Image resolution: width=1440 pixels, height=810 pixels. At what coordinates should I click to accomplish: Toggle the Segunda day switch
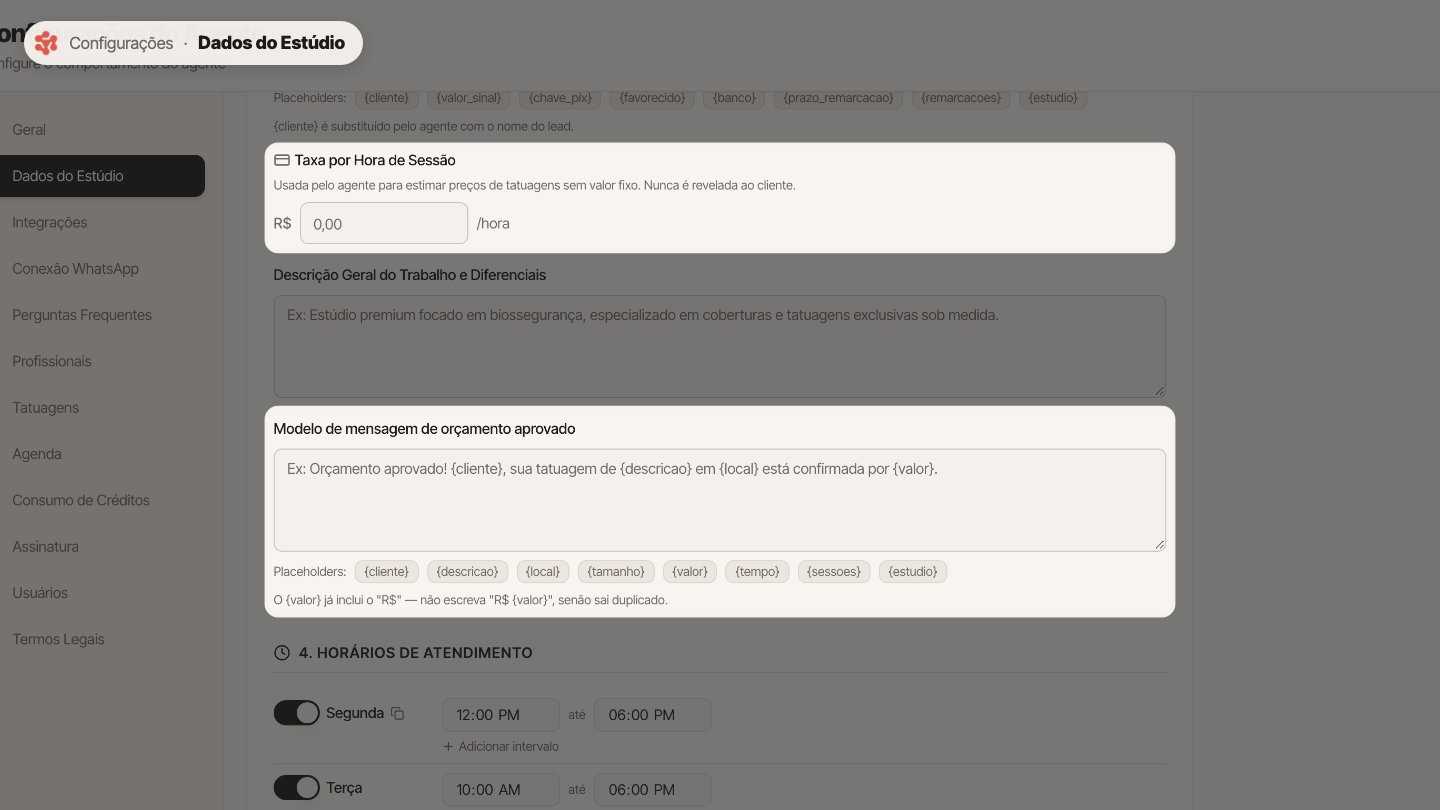pos(296,713)
